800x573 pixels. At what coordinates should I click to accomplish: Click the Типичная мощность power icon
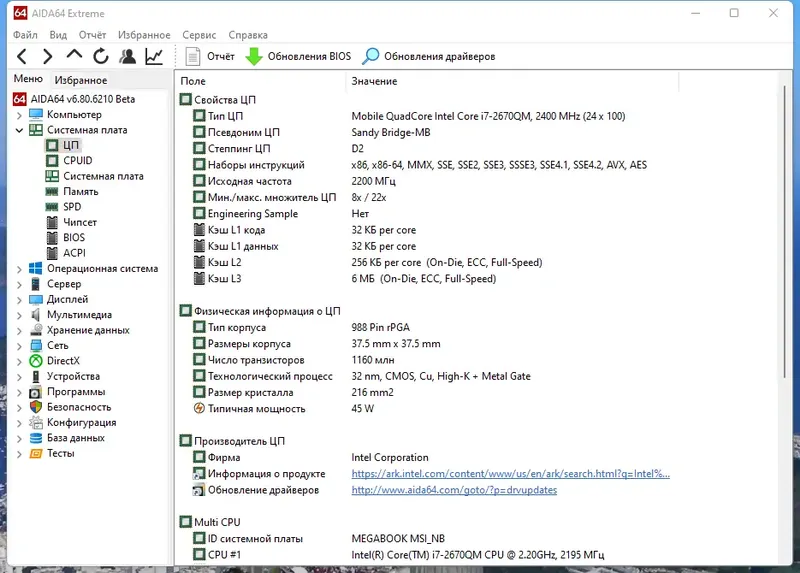(x=199, y=408)
